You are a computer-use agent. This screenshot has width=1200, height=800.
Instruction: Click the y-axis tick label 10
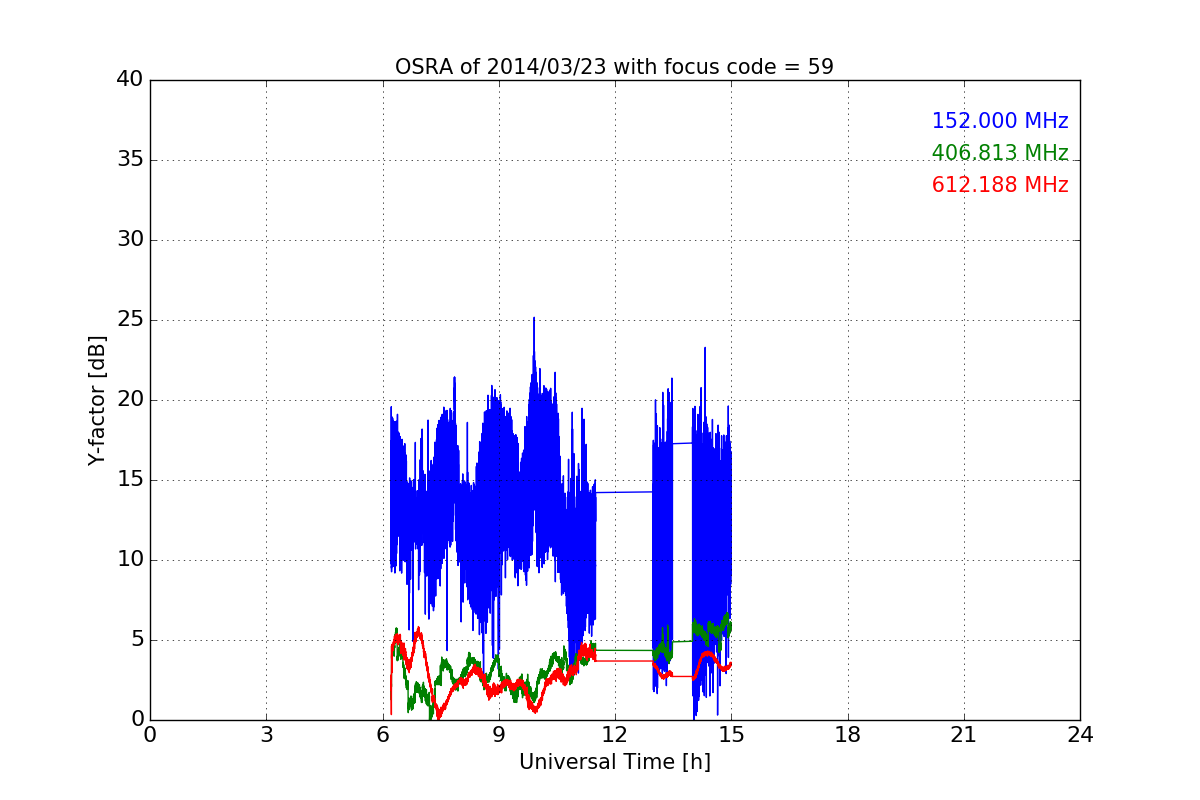130,560
